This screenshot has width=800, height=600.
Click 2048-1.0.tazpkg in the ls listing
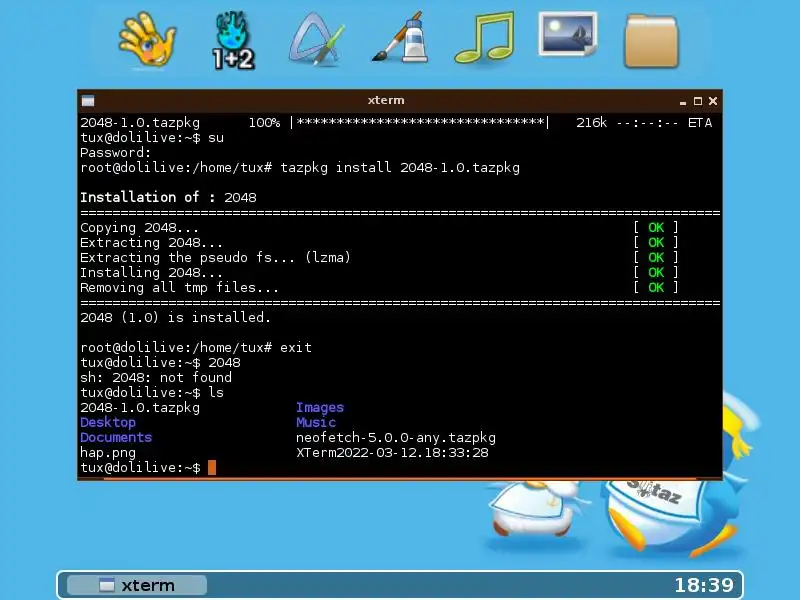140,408
